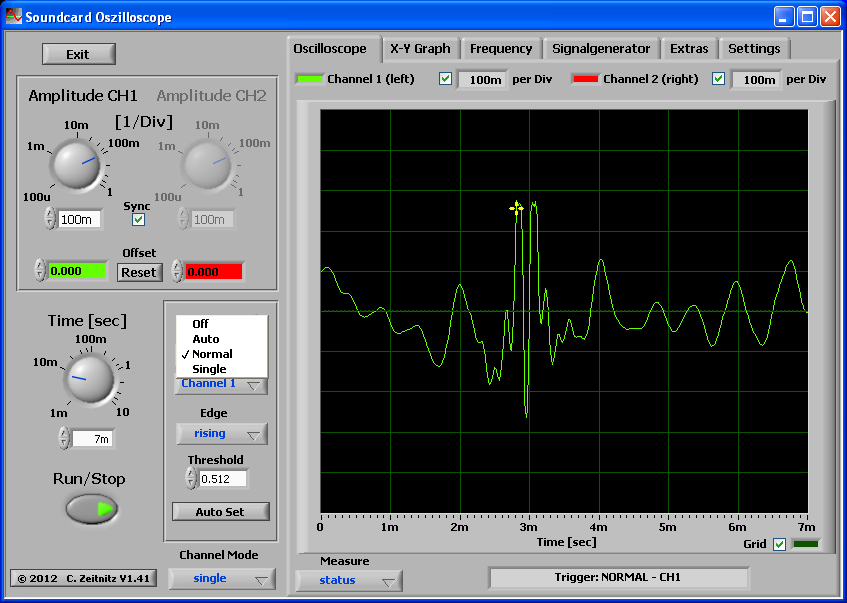Image resolution: width=847 pixels, height=603 pixels.
Task: Open the Measure status dropdown
Action: click(x=348, y=579)
